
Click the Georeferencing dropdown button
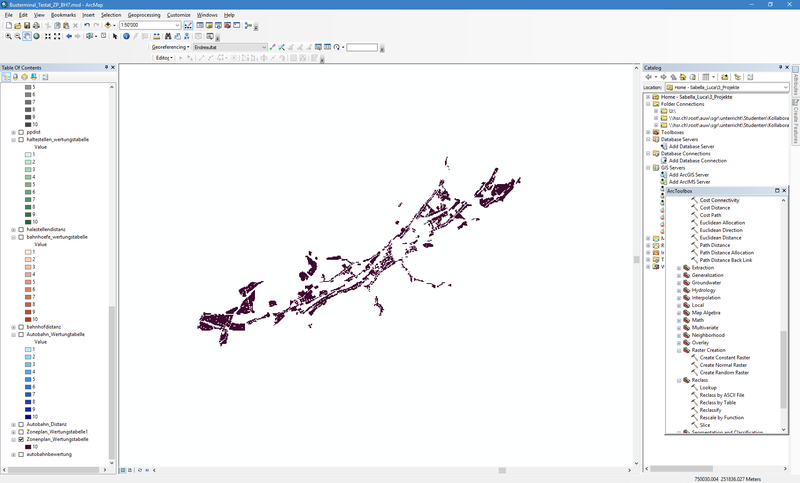pyautogui.click(x=170, y=47)
